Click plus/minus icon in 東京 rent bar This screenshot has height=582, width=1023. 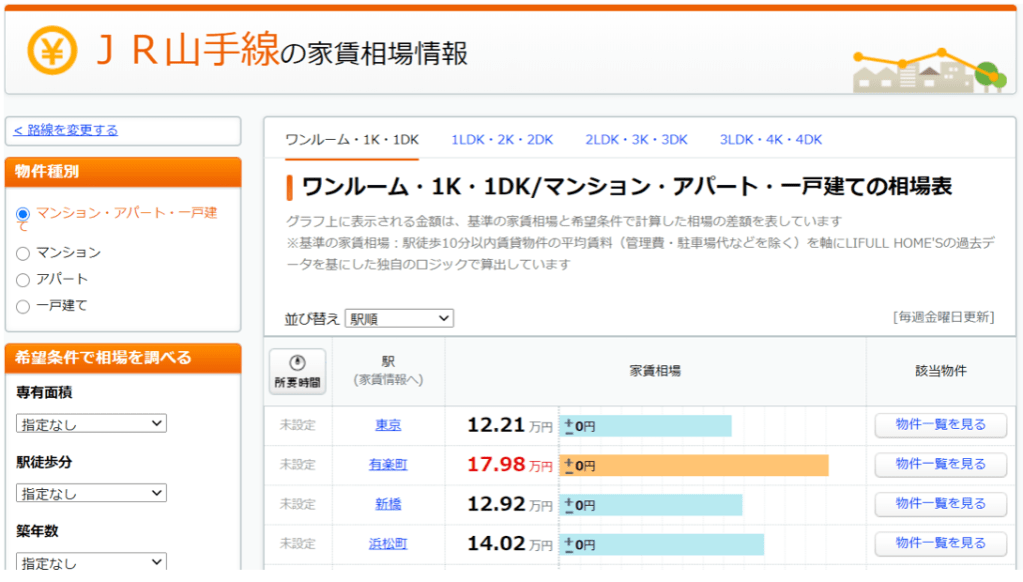click(569, 426)
